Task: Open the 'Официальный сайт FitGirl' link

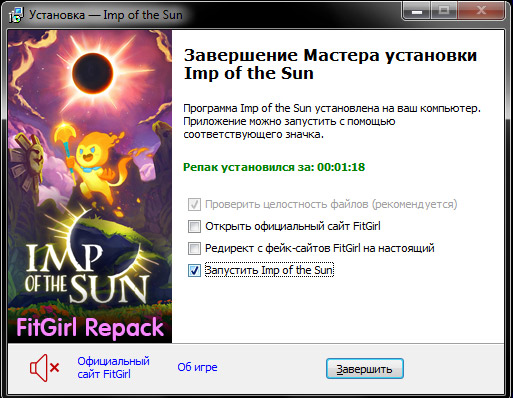Action: point(113,367)
